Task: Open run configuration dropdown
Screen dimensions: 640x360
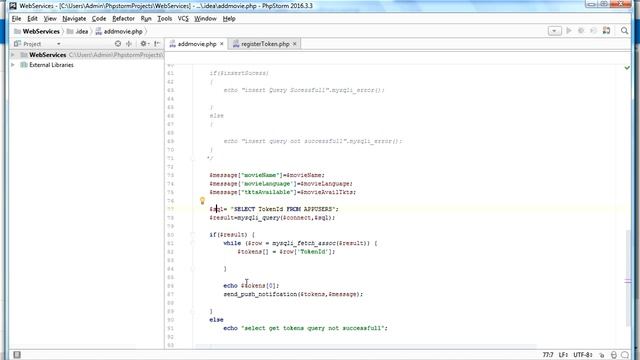Action: click(x=554, y=31)
